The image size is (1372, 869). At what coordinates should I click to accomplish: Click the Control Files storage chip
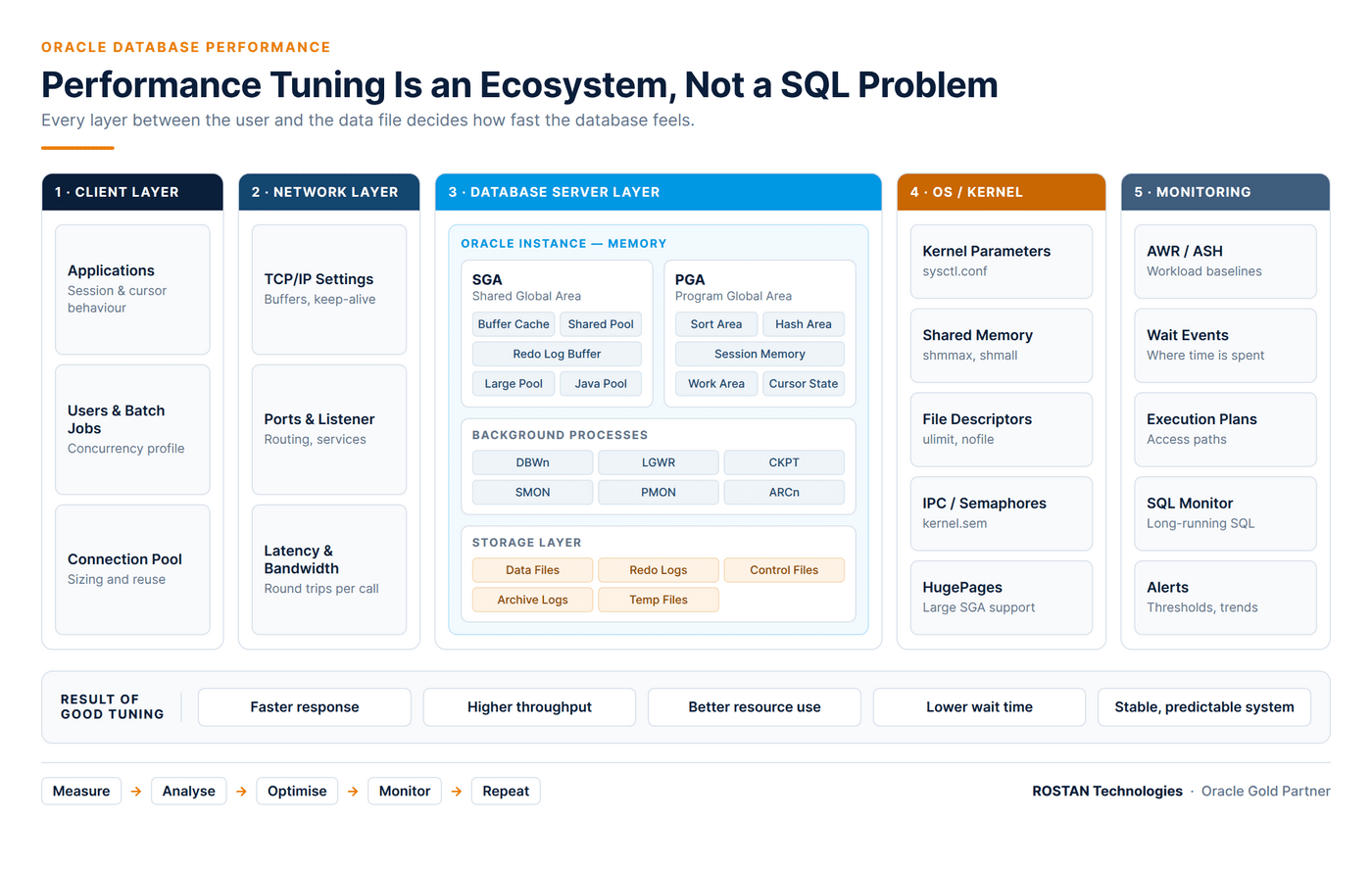click(x=784, y=570)
